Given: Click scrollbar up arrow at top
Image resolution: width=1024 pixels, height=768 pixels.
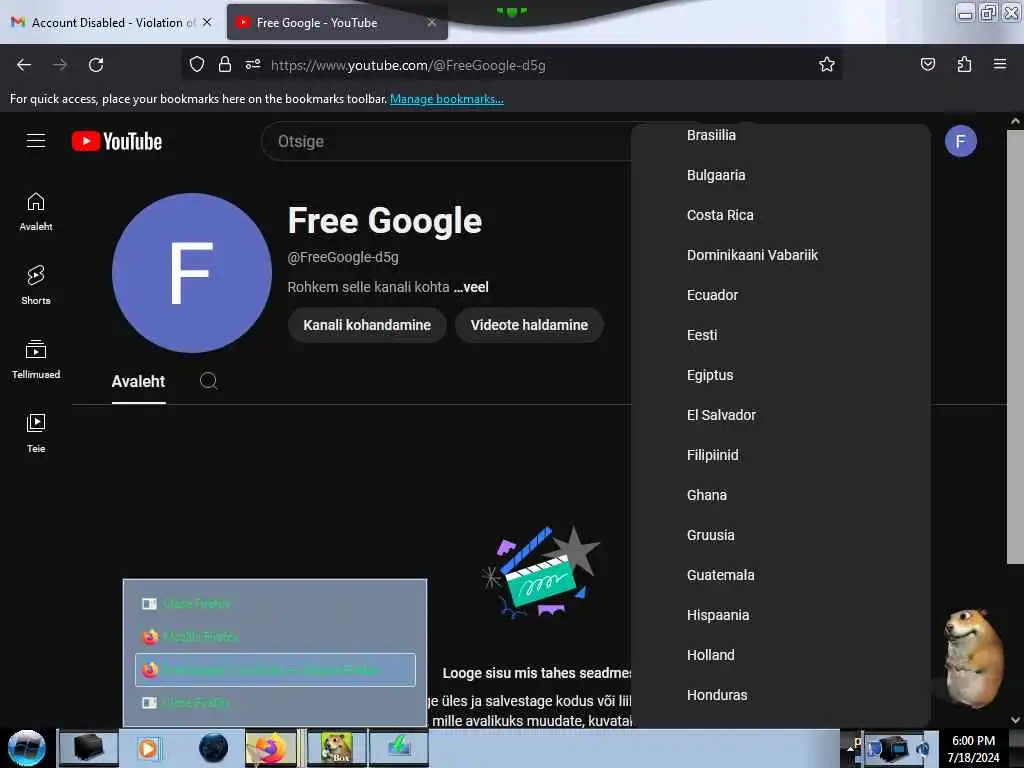Looking at the screenshot, I should (1015, 121).
